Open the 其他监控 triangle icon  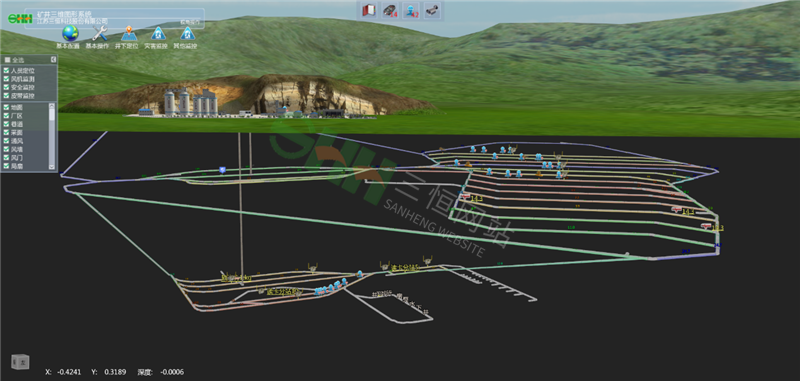pyautogui.click(x=187, y=34)
